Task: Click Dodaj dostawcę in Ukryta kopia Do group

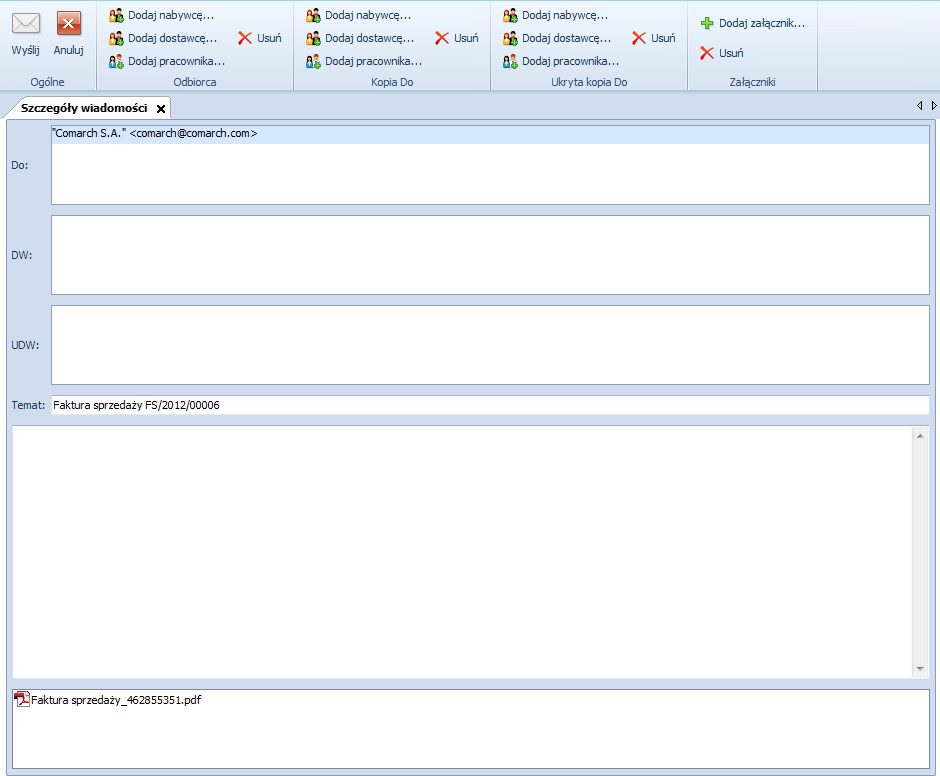Action: pos(558,38)
